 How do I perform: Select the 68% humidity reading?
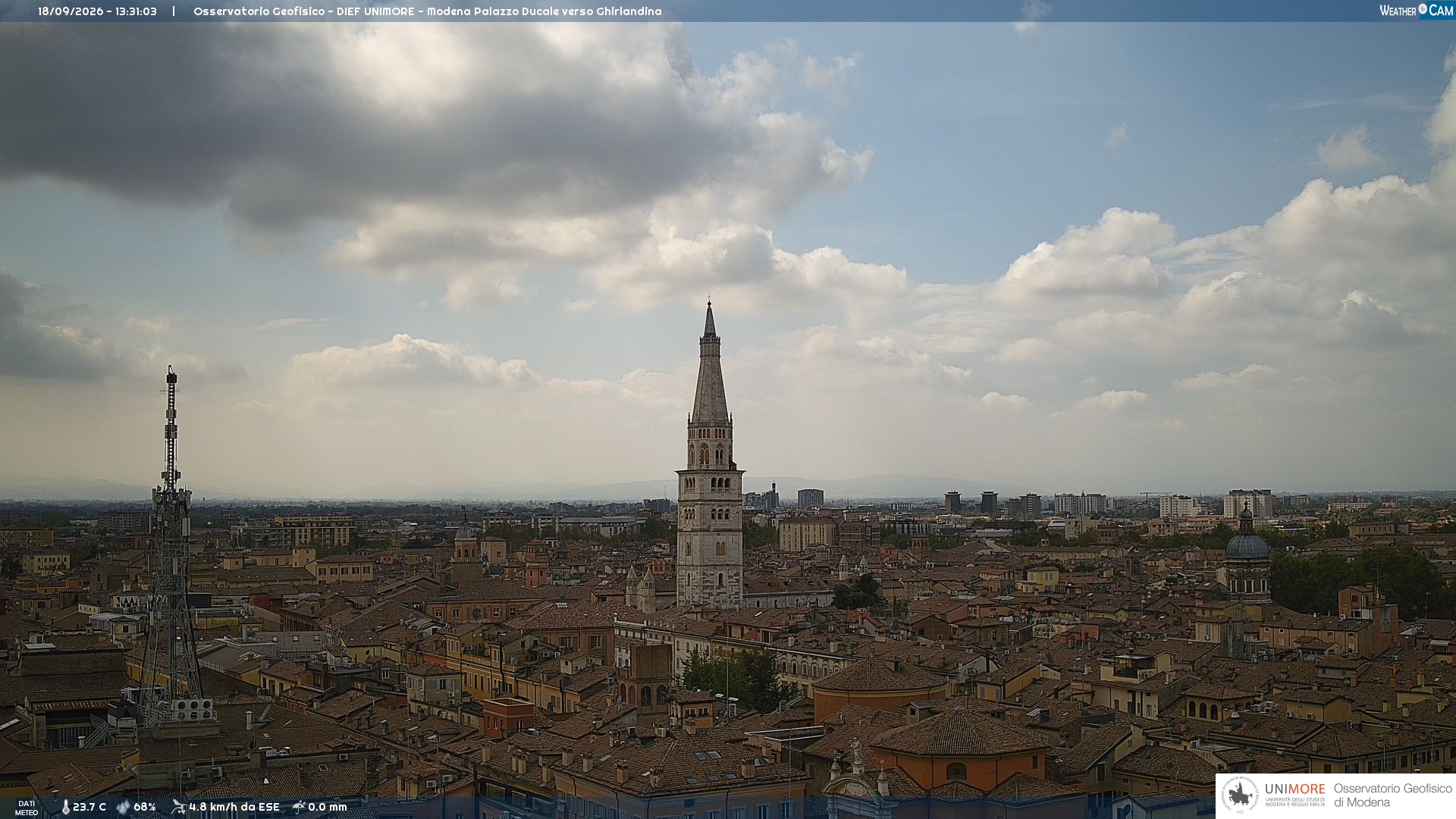(x=145, y=807)
